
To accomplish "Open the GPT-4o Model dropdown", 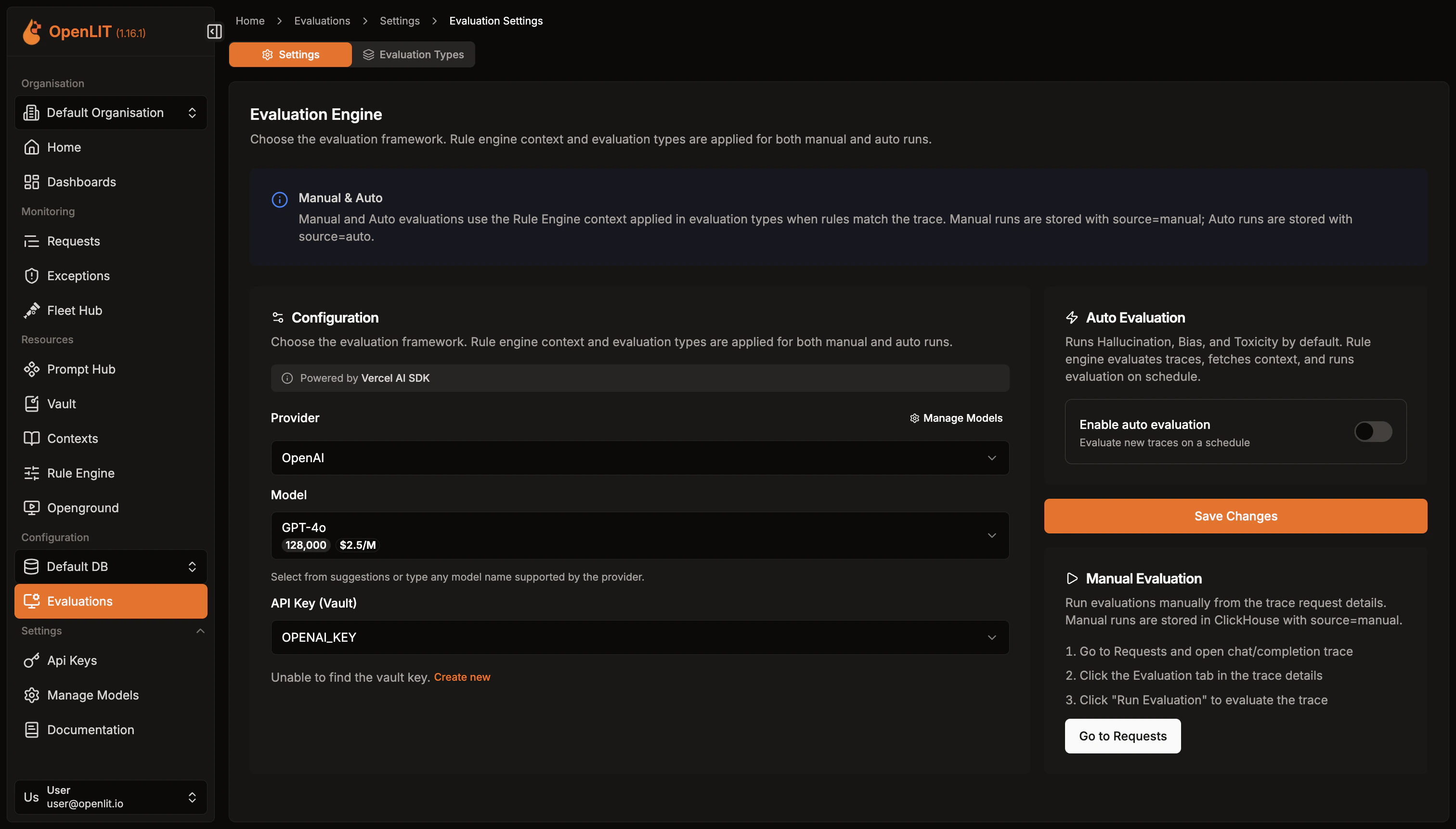I will [639, 535].
